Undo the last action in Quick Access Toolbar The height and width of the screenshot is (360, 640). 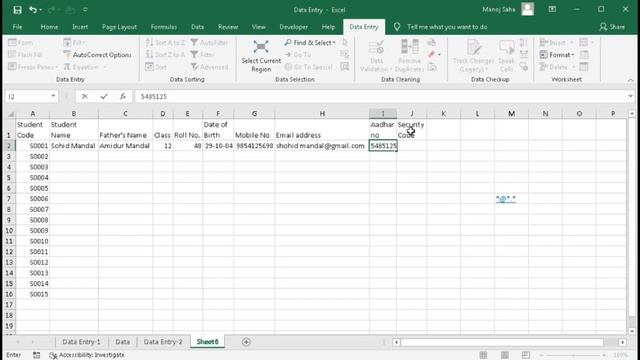click(32, 10)
